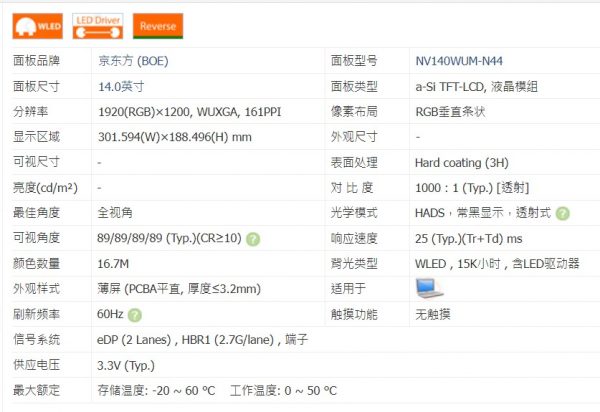Viewport: 600px width, 412px height.
Task: Select the 像素布局 label
Action: pyautogui.click(x=354, y=111)
